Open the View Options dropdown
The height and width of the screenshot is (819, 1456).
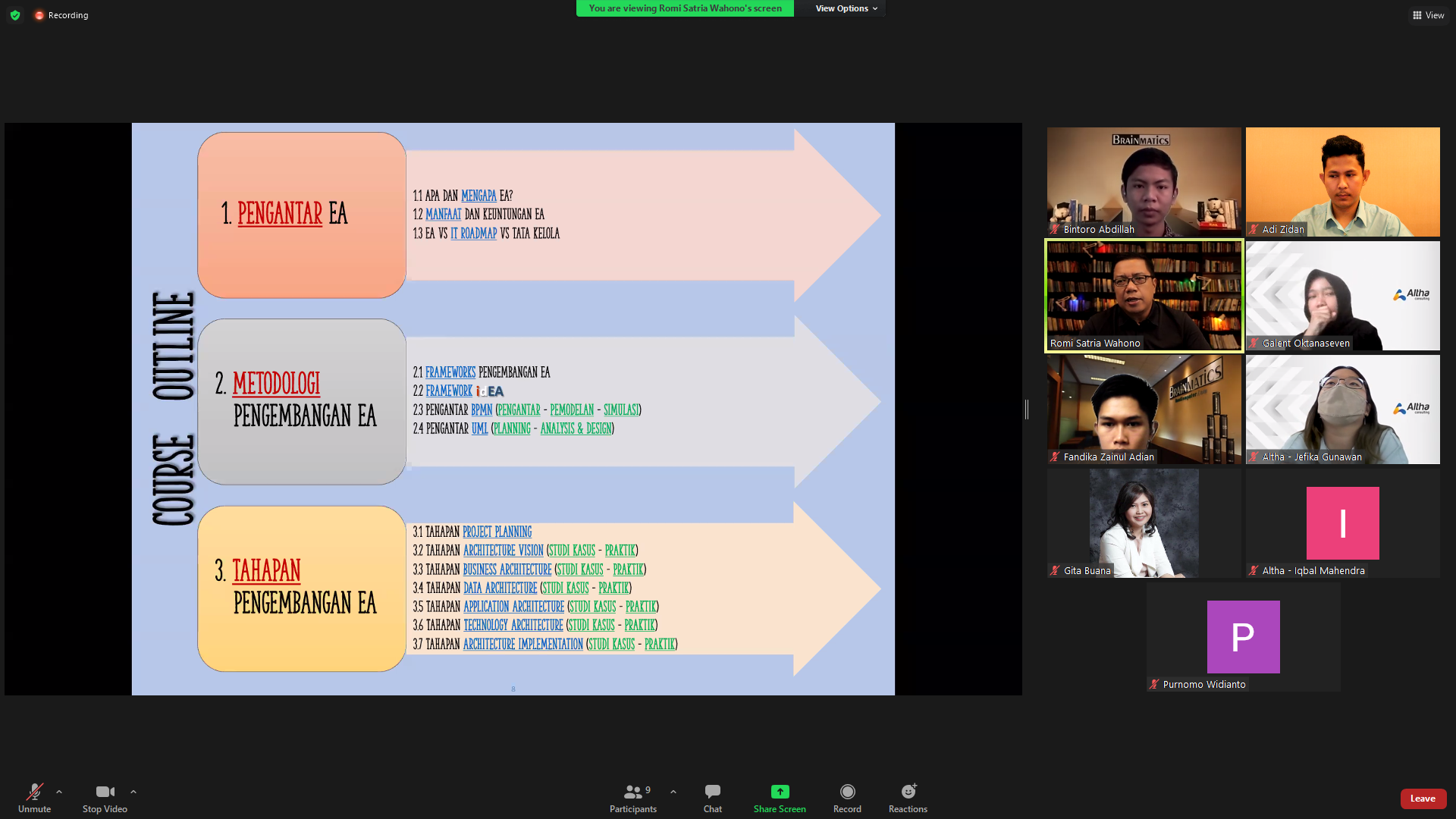(846, 8)
